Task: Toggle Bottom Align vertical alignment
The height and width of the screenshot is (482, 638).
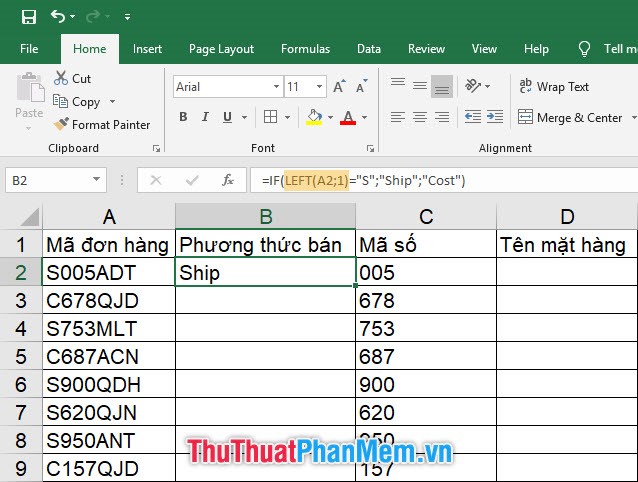Action: [x=442, y=86]
